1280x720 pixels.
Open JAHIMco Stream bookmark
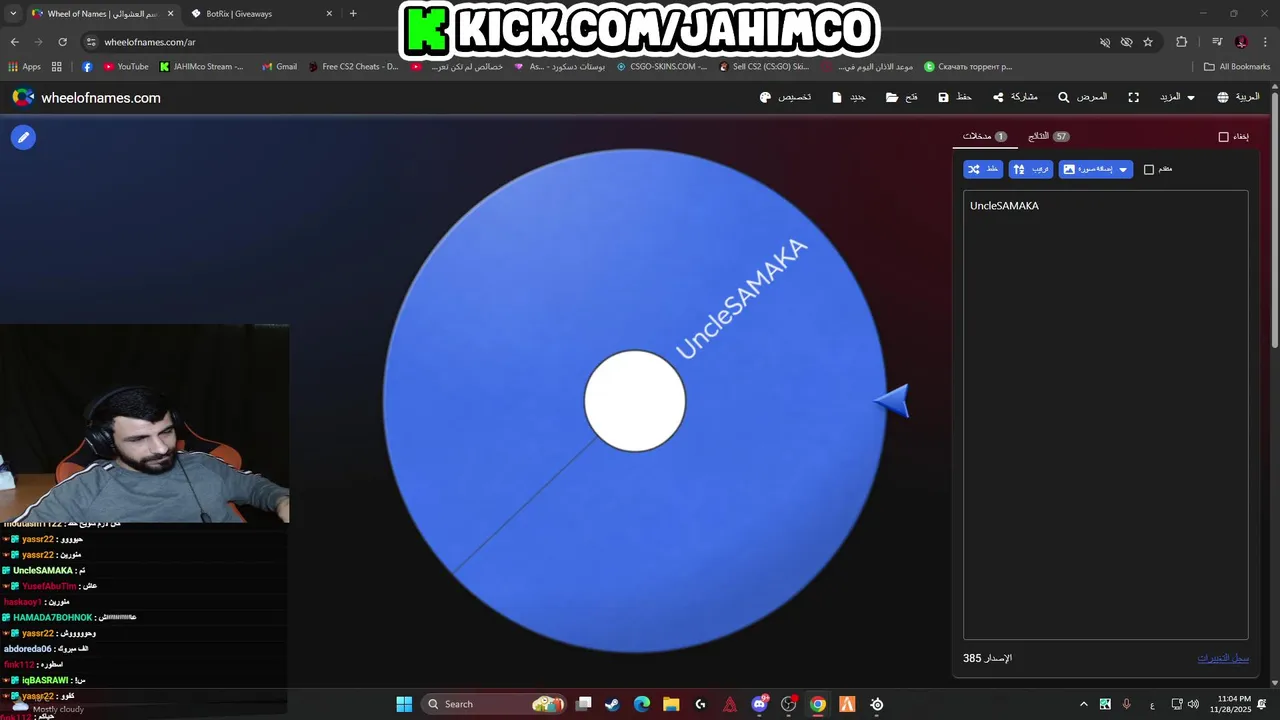click(x=201, y=67)
